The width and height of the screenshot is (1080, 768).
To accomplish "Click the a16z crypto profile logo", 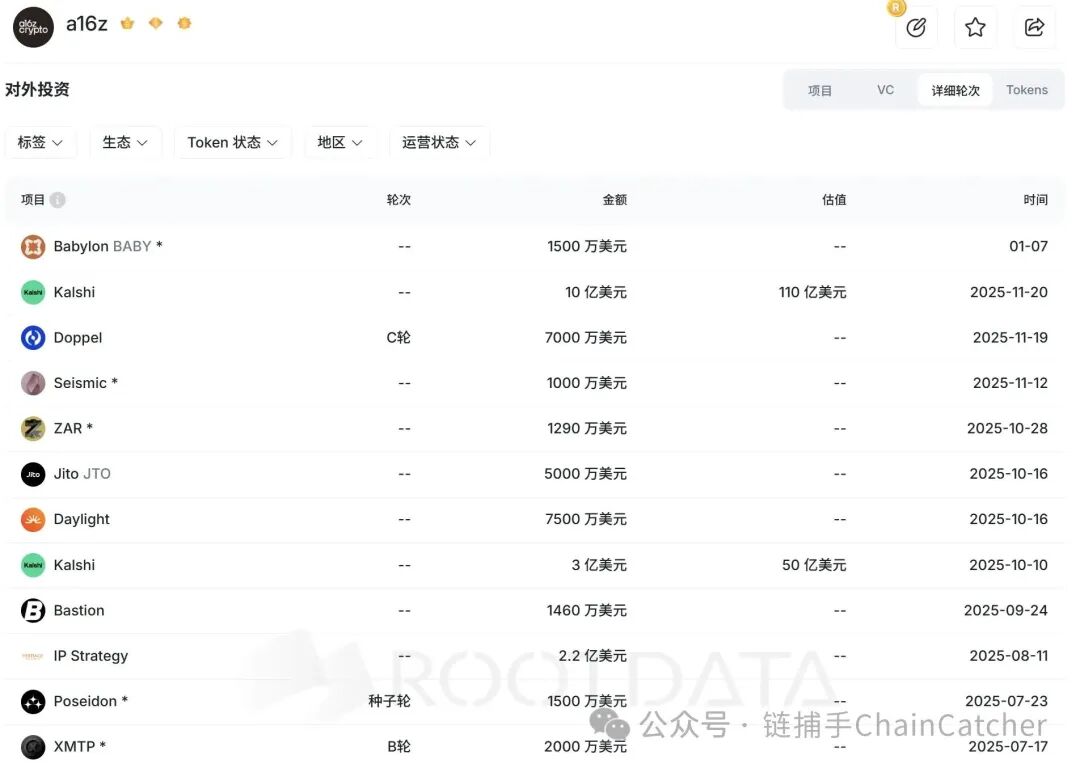I will [33, 27].
